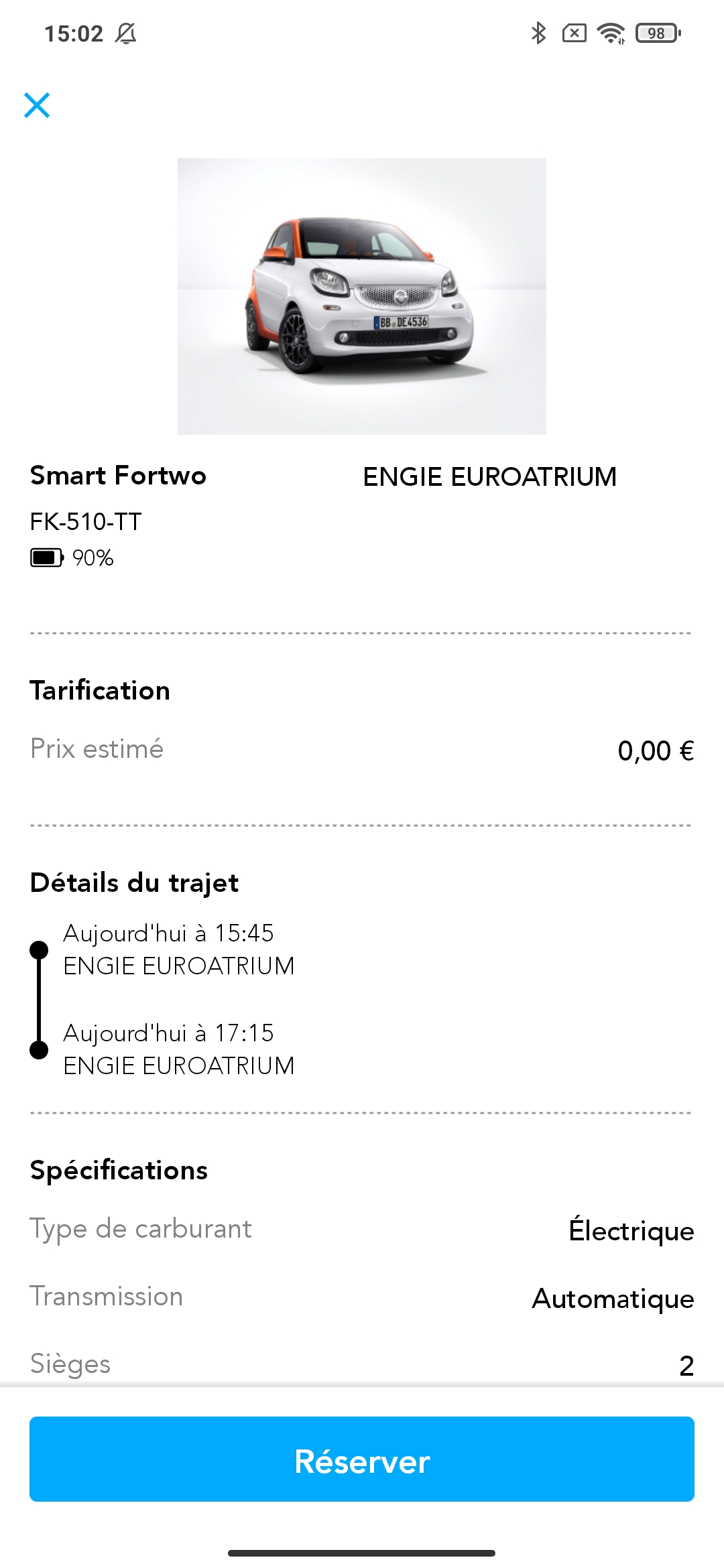Tap return time Aujourd'hui à 17:15
The width and height of the screenshot is (724, 1568).
(168, 1033)
